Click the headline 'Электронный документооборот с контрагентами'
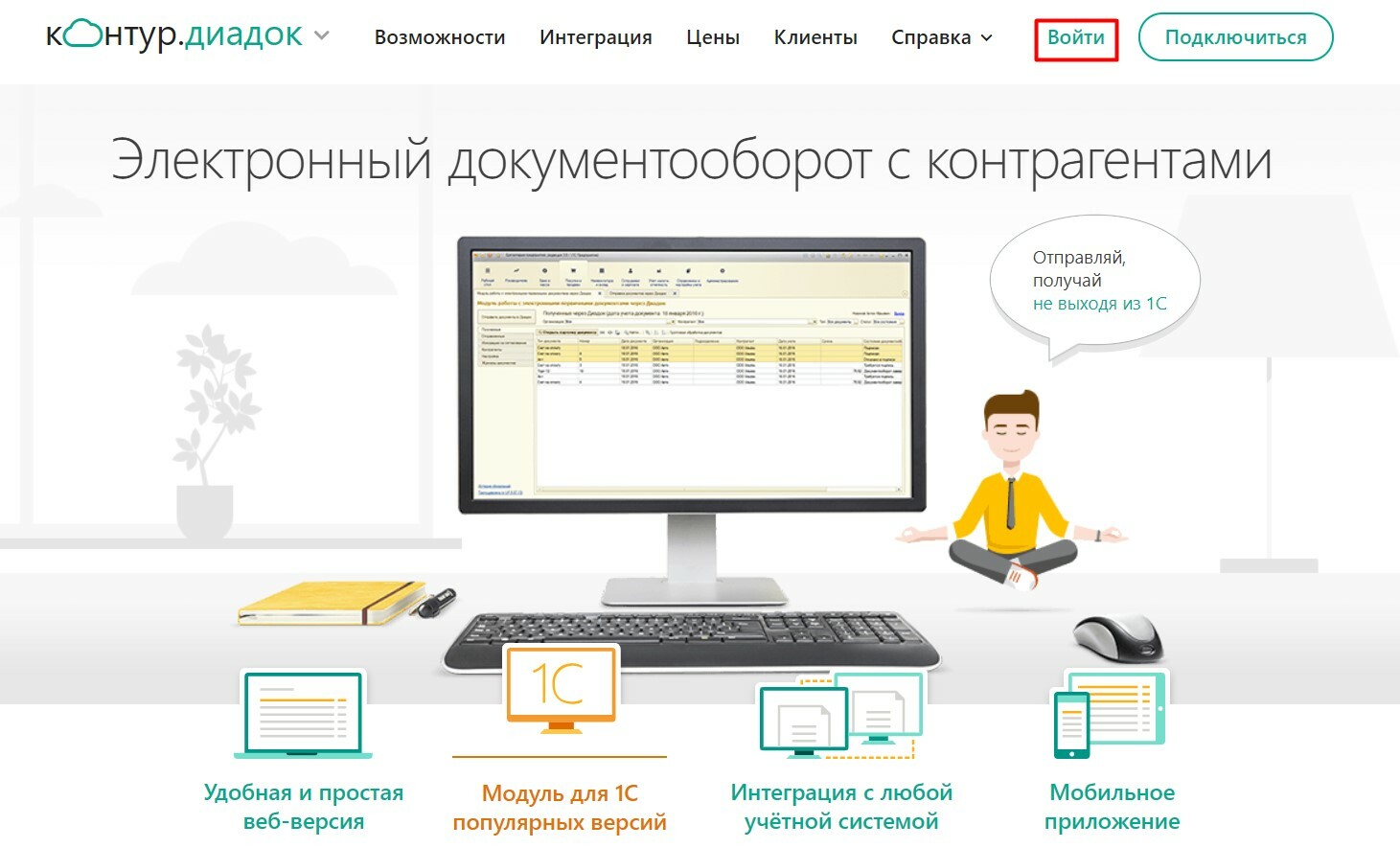This screenshot has height=848, width=1400. coord(692,160)
